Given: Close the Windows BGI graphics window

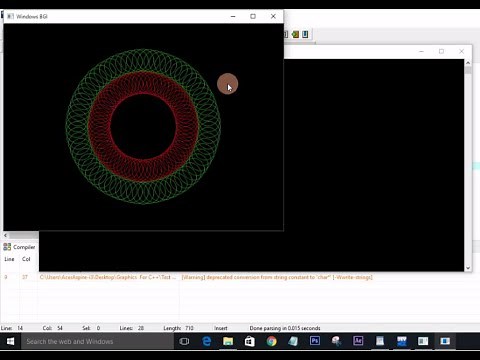Looking at the screenshot, I should click(273, 16).
